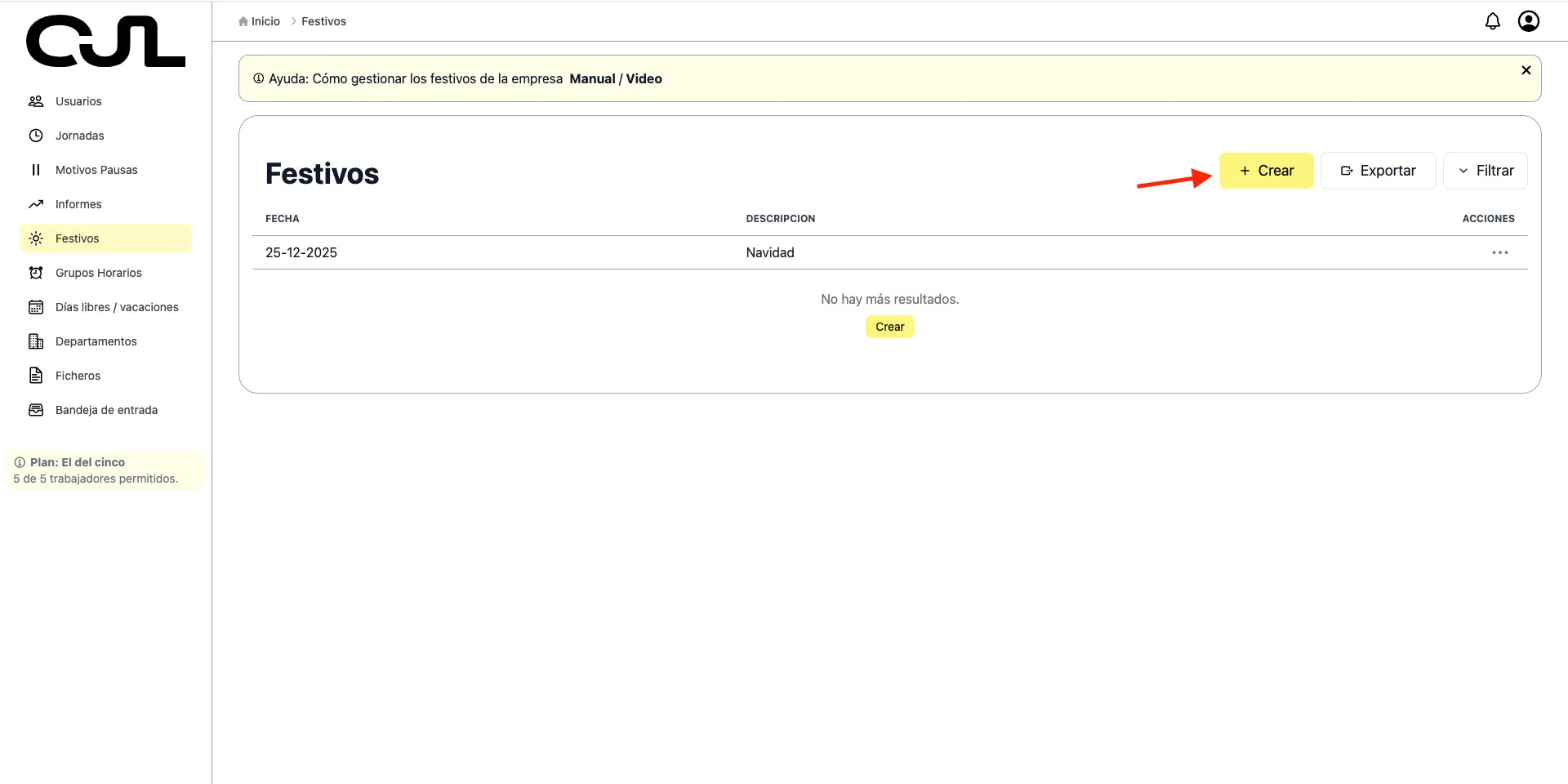1568x784 pixels.
Task: Open the Video help link
Action: (x=644, y=79)
